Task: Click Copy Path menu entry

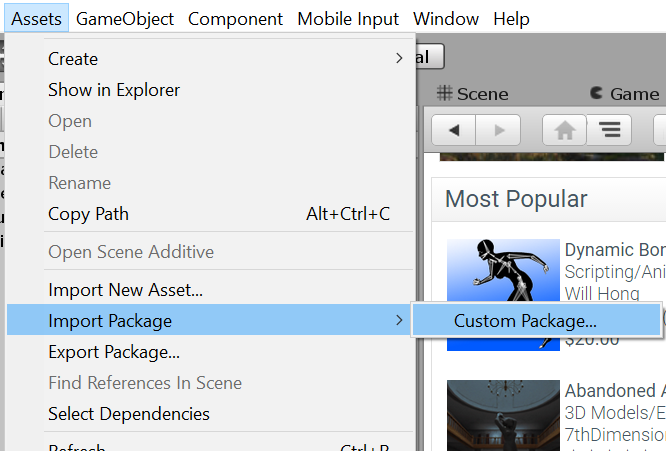Action: pyautogui.click(x=88, y=214)
